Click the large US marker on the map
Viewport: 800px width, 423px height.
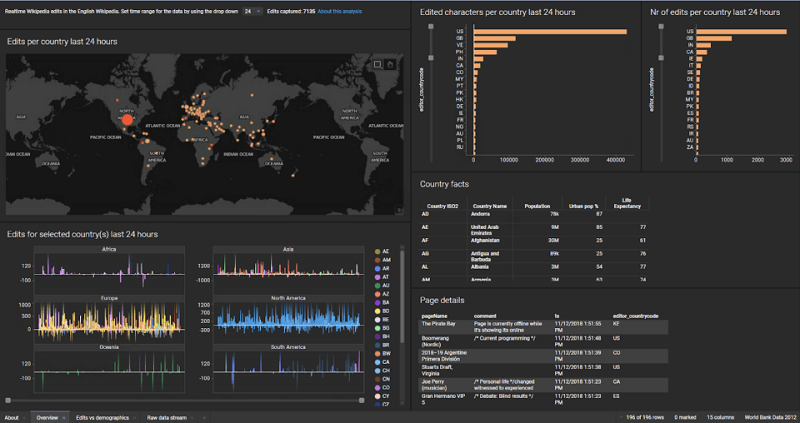point(128,119)
